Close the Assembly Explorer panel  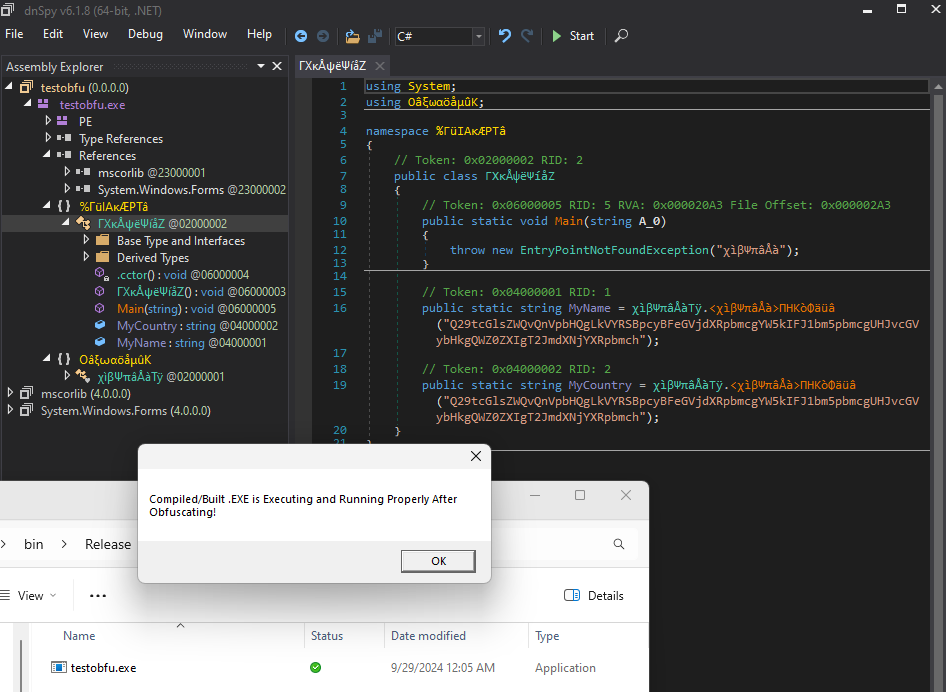[x=279, y=66]
